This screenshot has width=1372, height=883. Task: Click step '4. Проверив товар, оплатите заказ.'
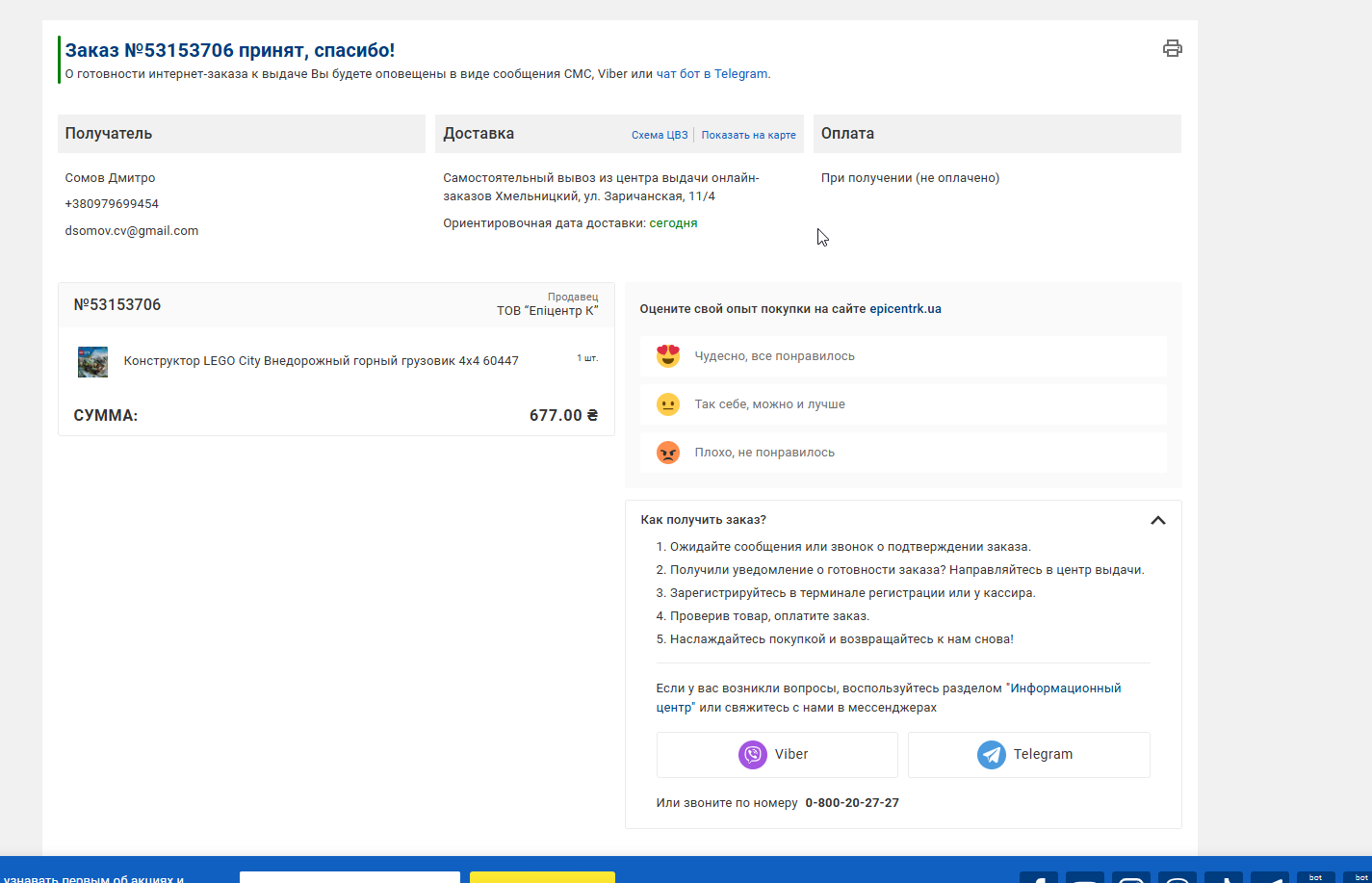click(x=763, y=616)
